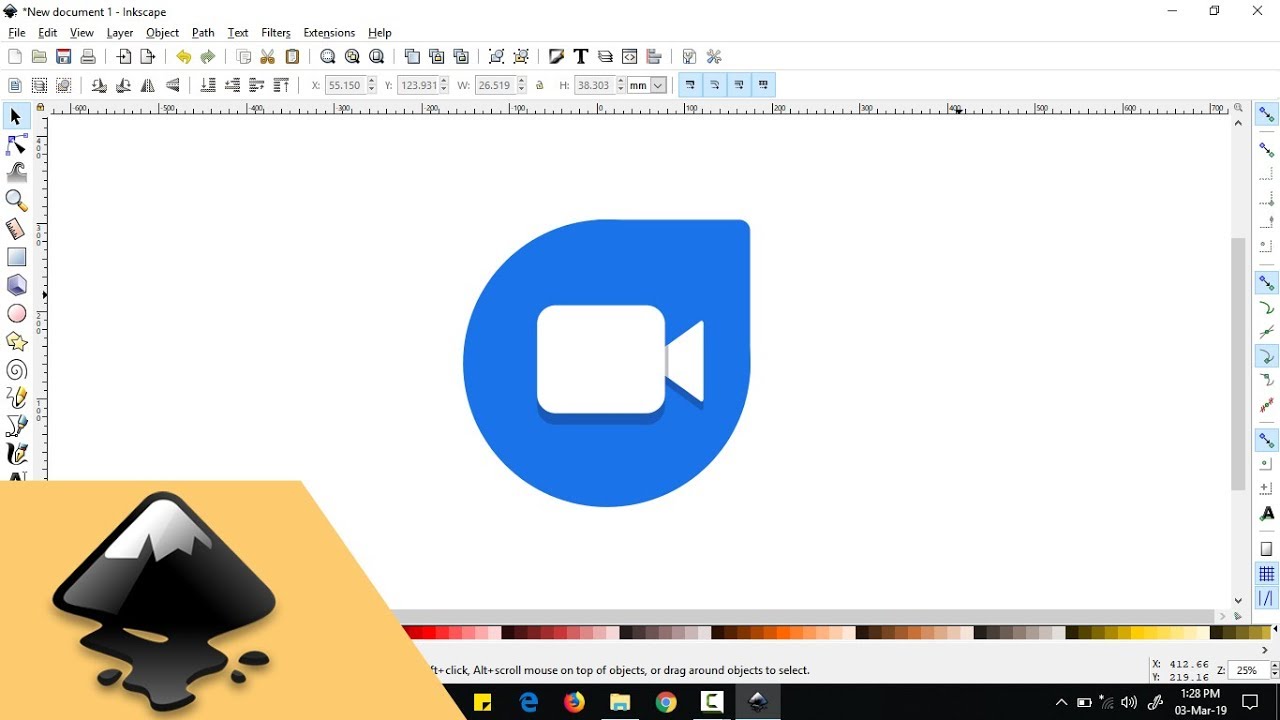Toggle the enable snapping button

point(1266,115)
